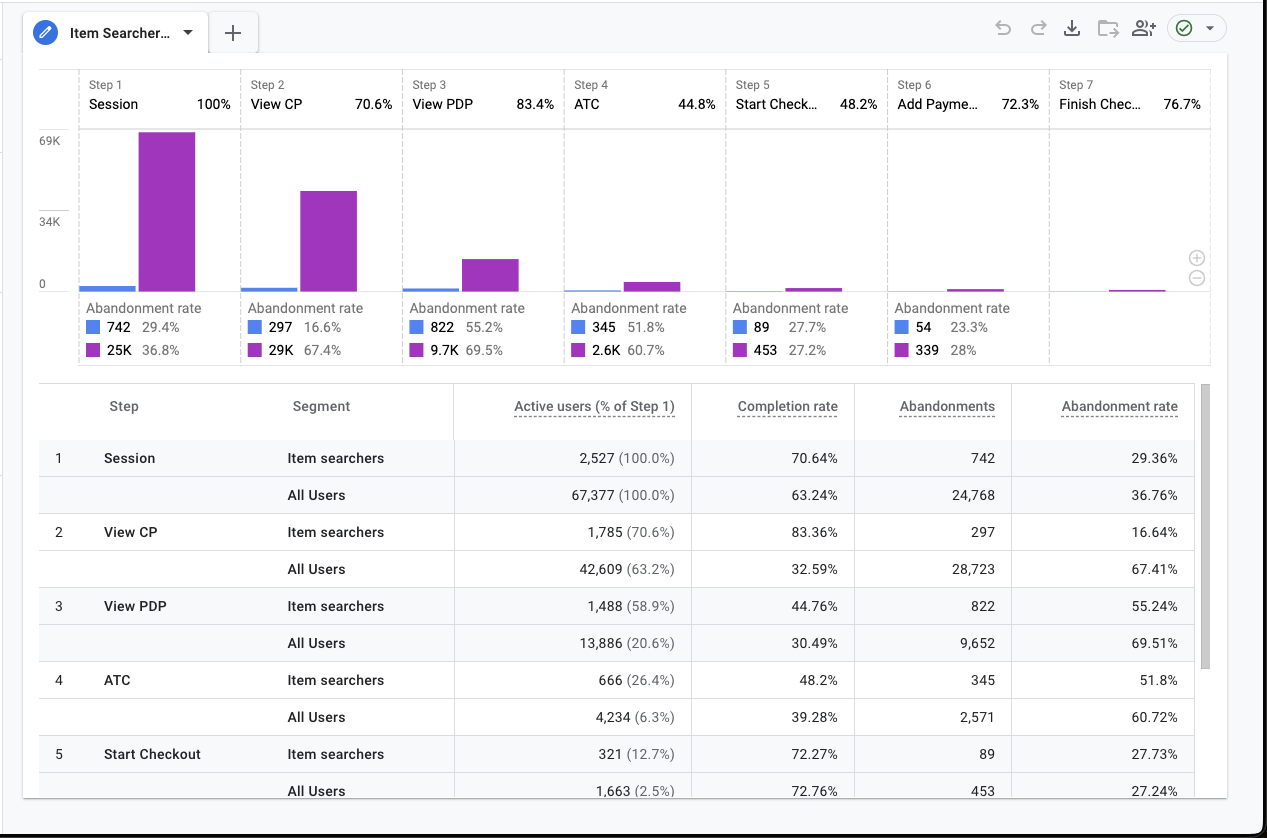Screen dimensions: 1267x838
Task: Open the Item Searcher tab dropdown arrow
Action: point(188,33)
